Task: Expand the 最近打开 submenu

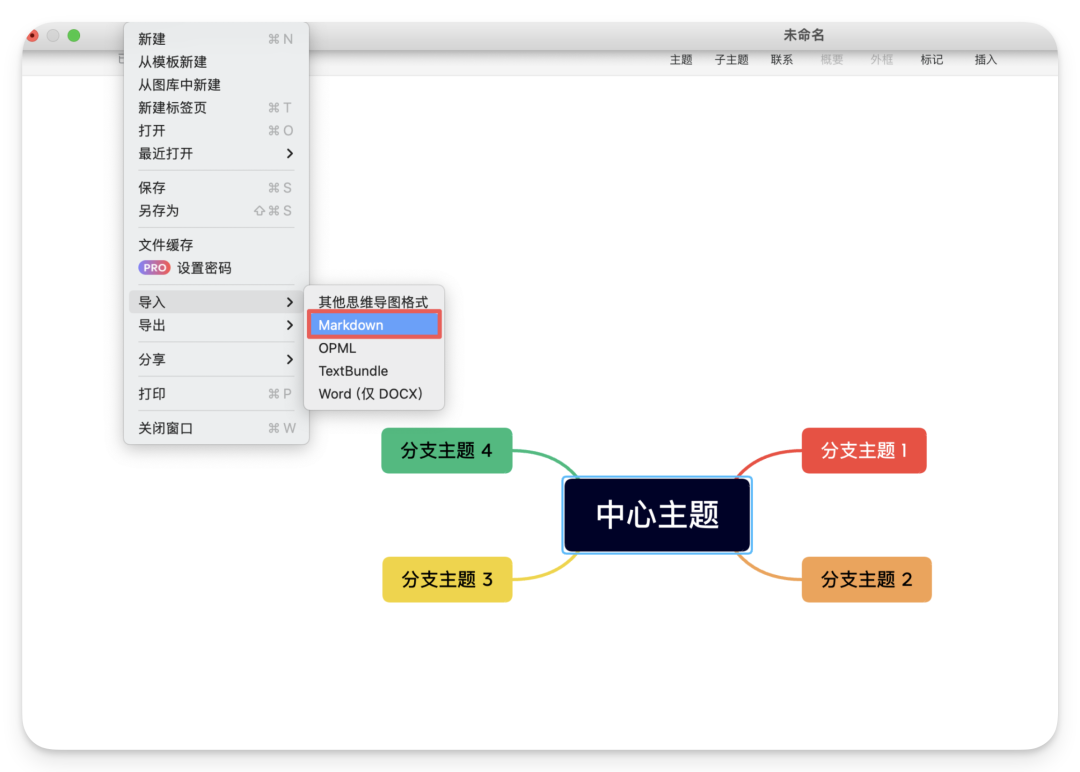Action: click(x=216, y=154)
